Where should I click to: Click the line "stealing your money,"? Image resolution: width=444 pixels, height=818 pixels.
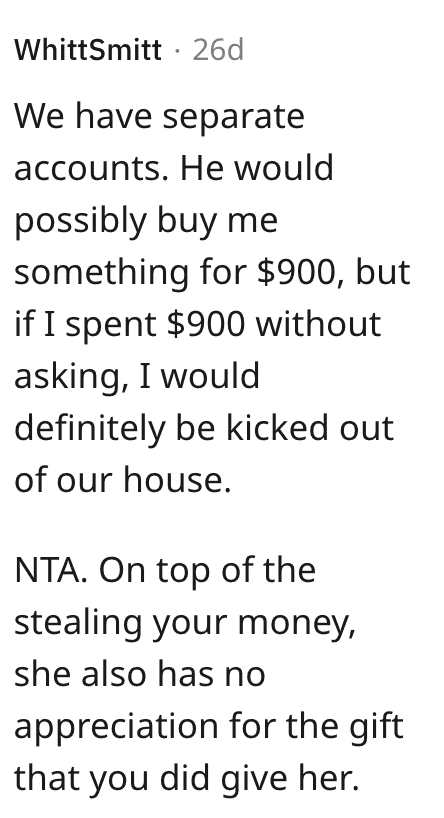point(185,623)
